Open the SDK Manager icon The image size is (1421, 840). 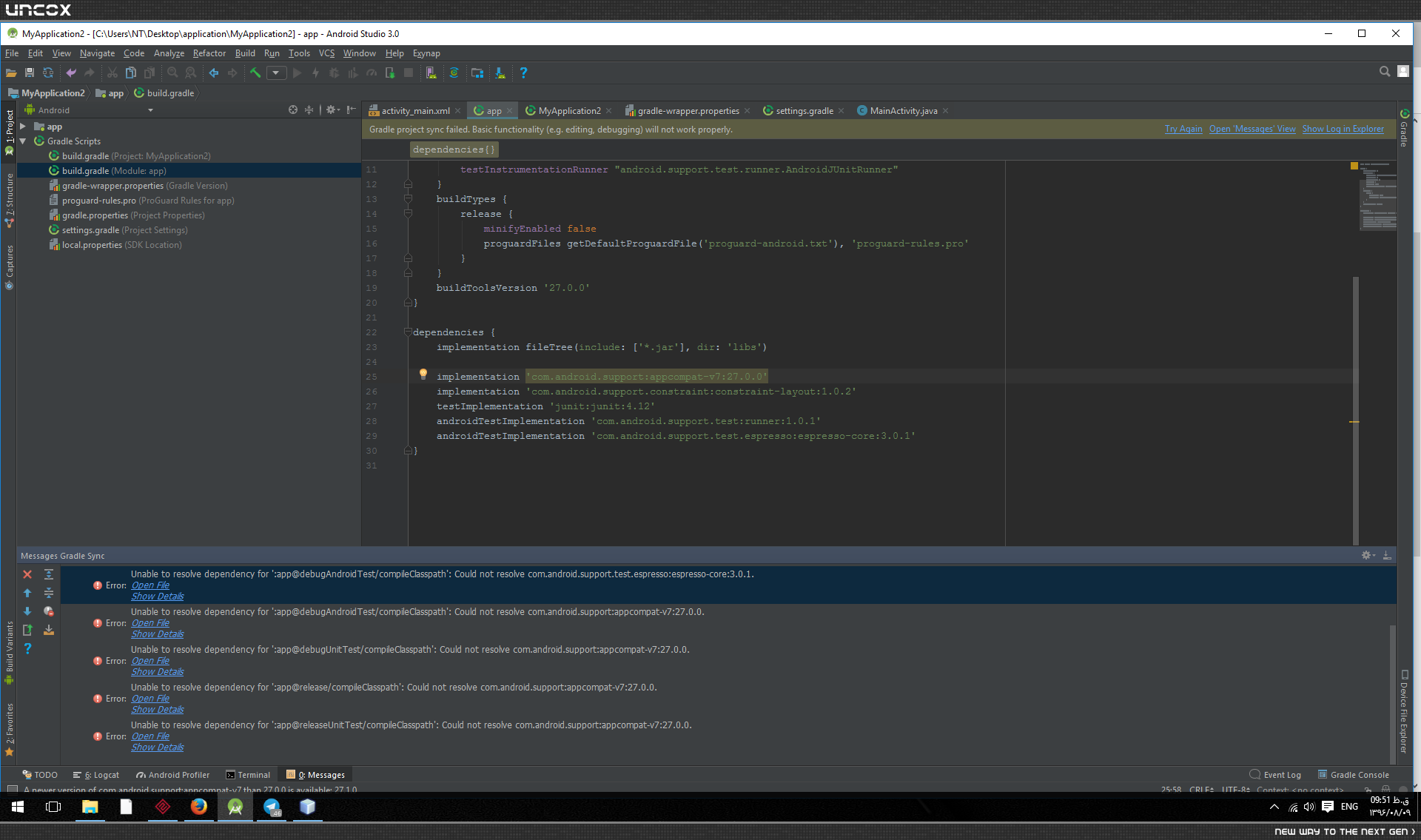point(500,73)
